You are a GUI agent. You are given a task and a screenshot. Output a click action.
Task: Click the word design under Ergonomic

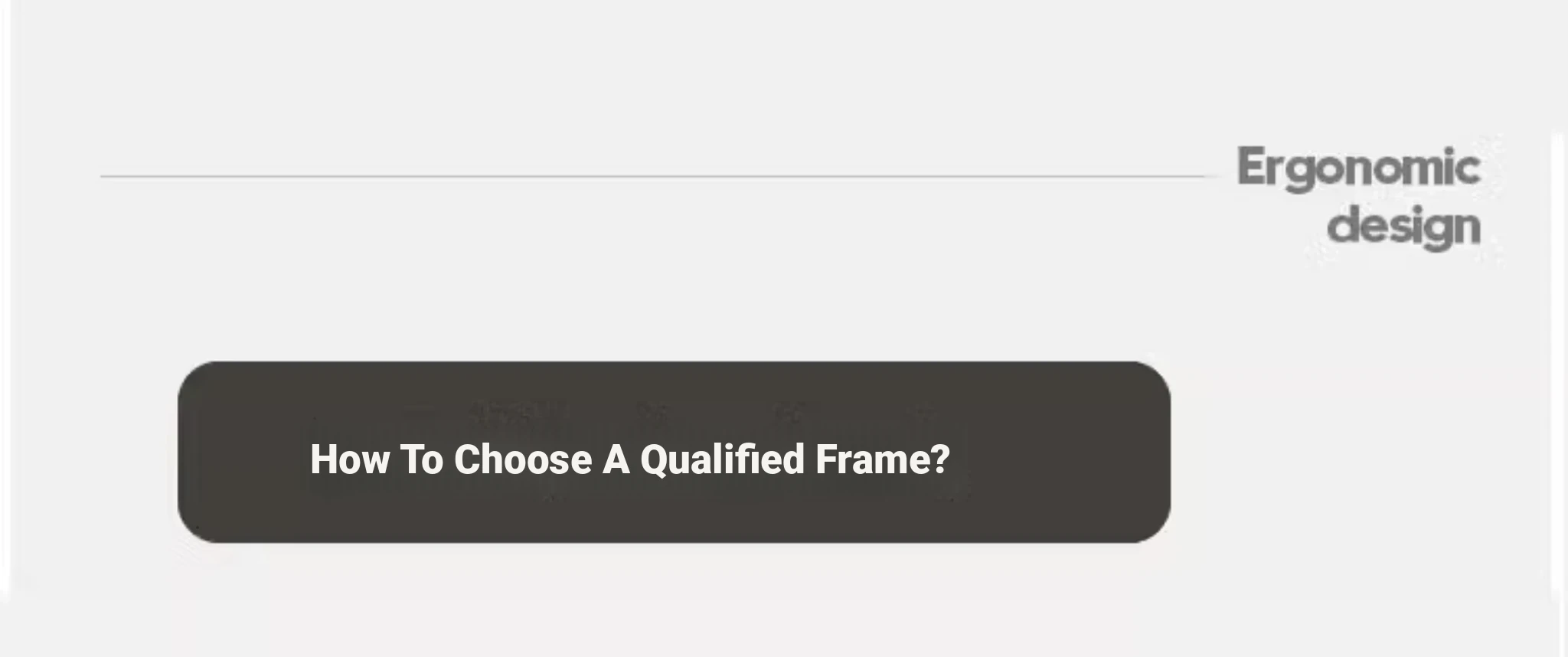point(1404,227)
